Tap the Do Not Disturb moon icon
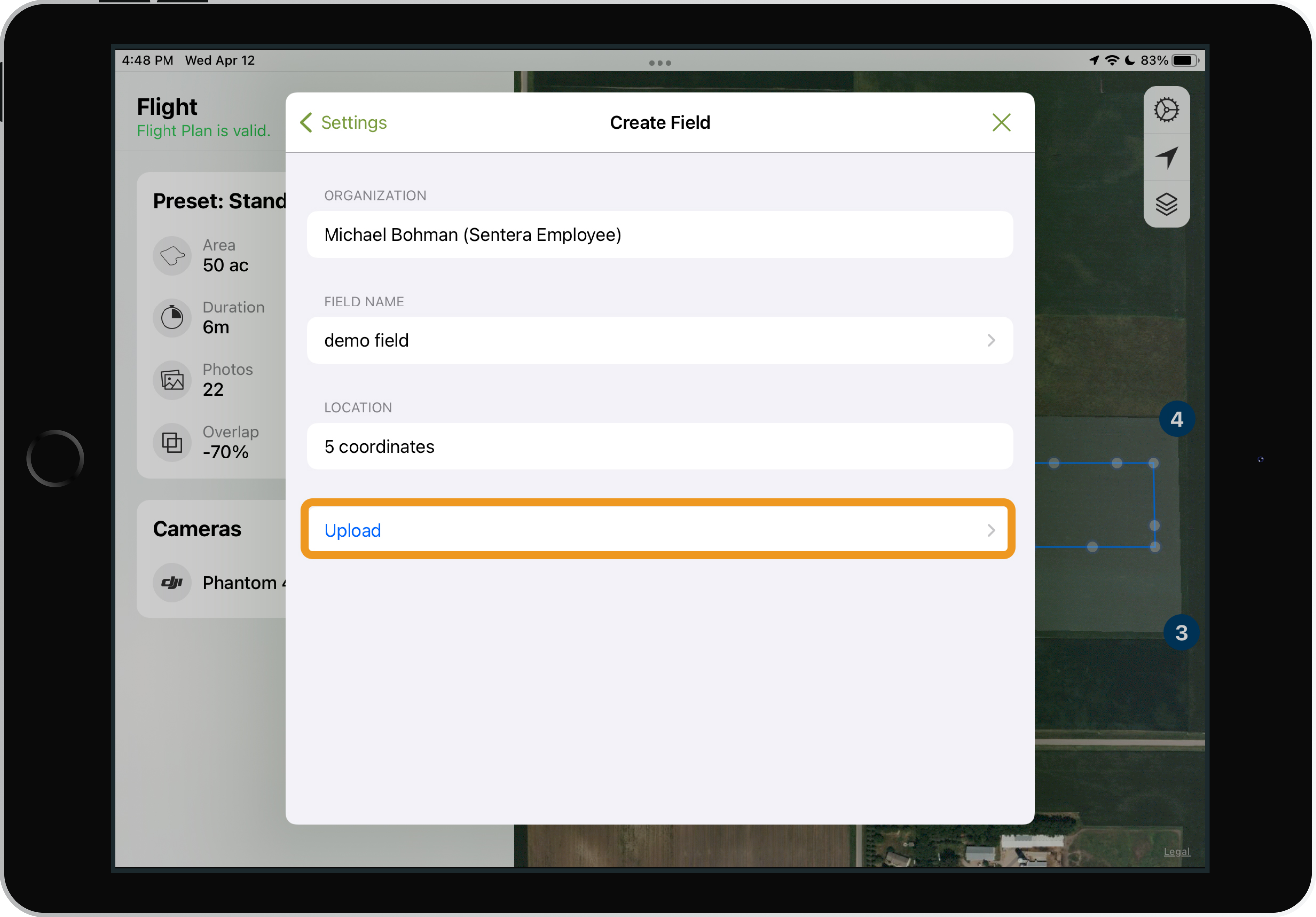 tap(1129, 60)
